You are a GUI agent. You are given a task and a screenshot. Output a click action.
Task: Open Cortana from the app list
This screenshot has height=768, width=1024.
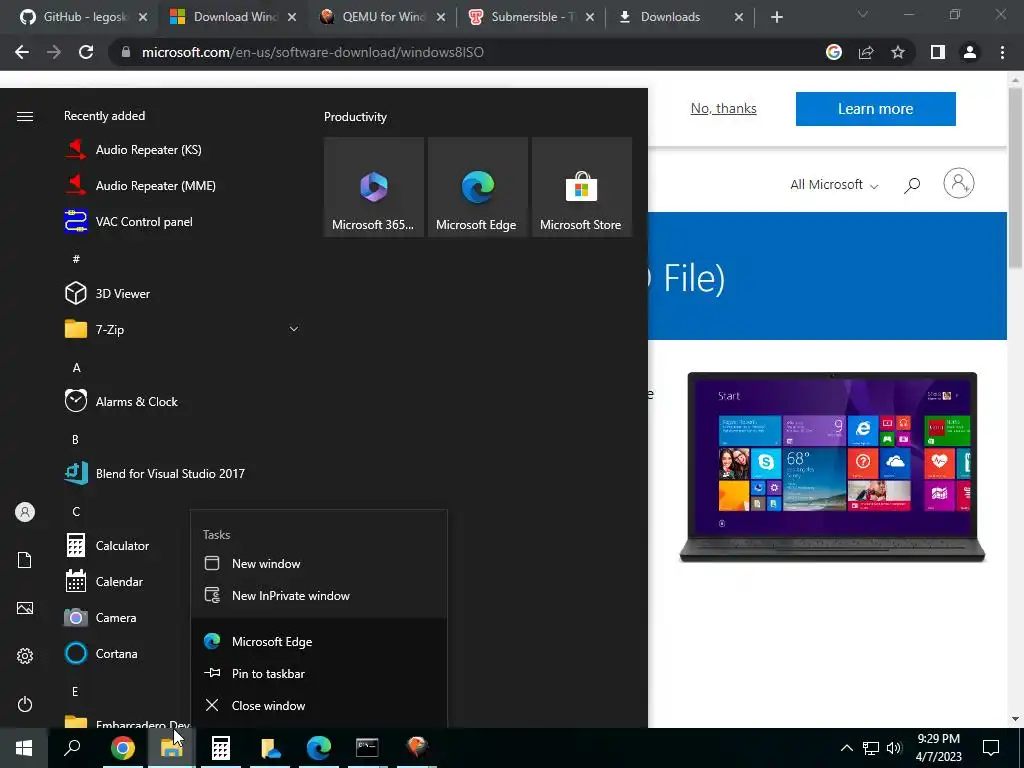coord(116,653)
